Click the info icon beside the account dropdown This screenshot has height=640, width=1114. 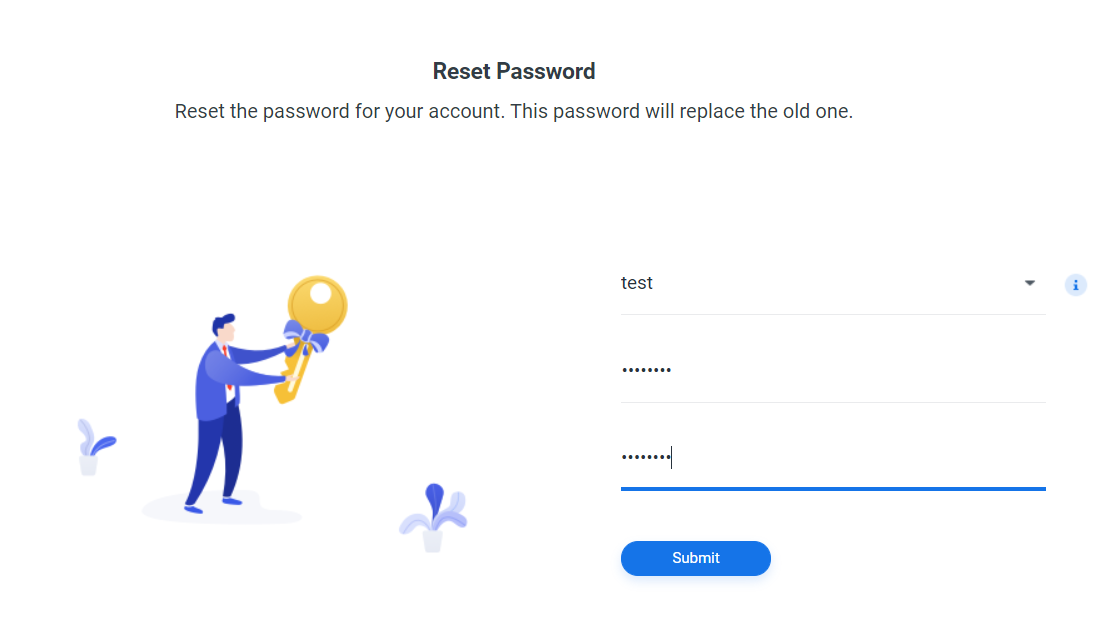click(x=1076, y=285)
